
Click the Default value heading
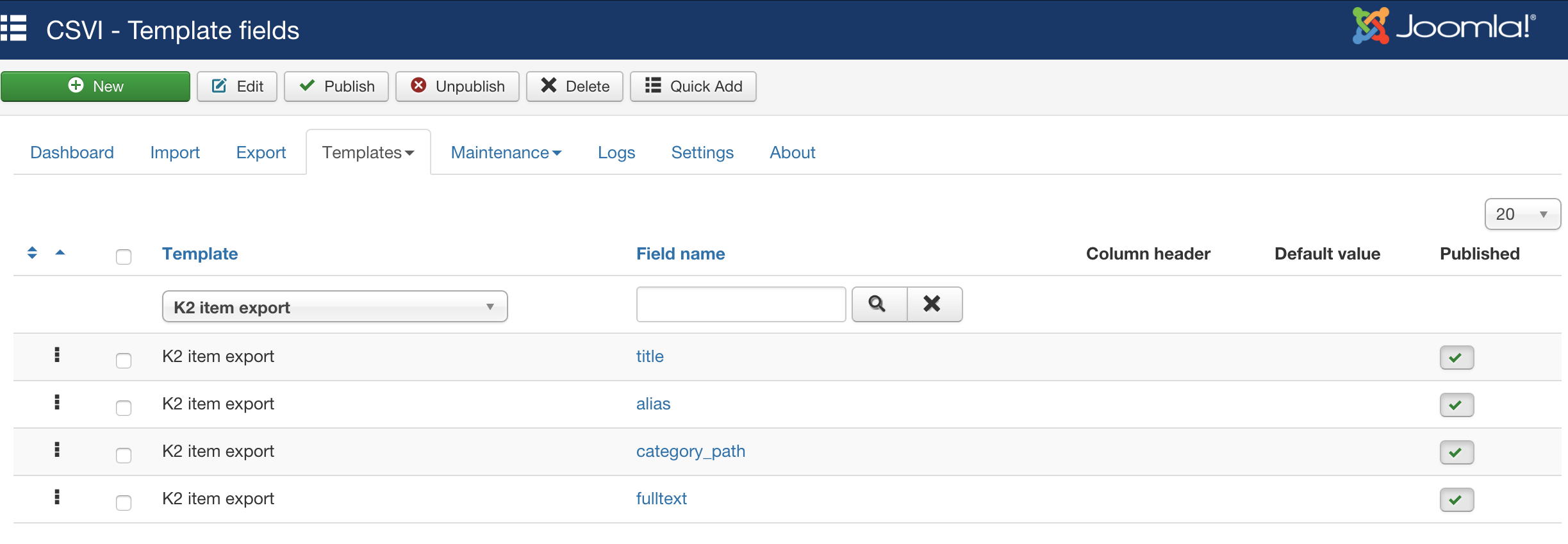[x=1327, y=254]
